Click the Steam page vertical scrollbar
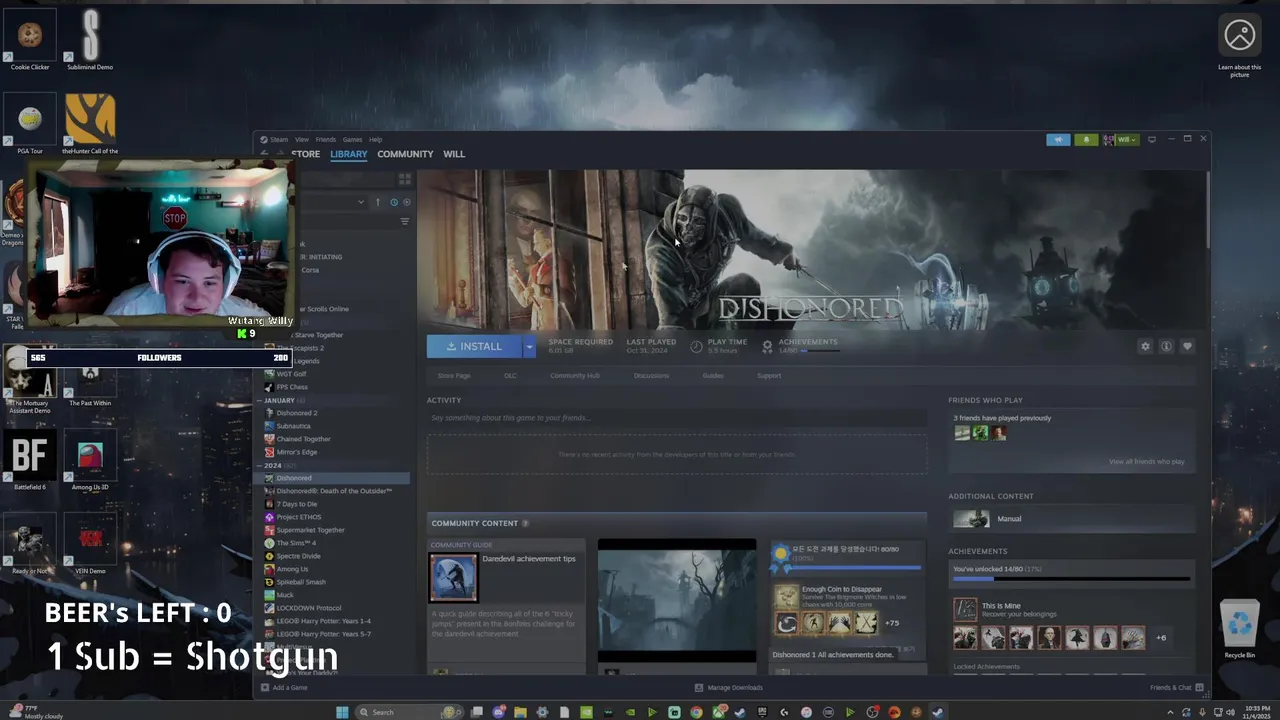1280x720 pixels. 1207,210
